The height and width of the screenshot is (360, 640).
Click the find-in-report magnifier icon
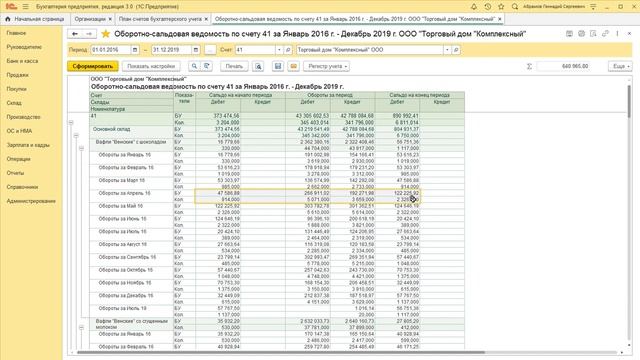(194, 66)
